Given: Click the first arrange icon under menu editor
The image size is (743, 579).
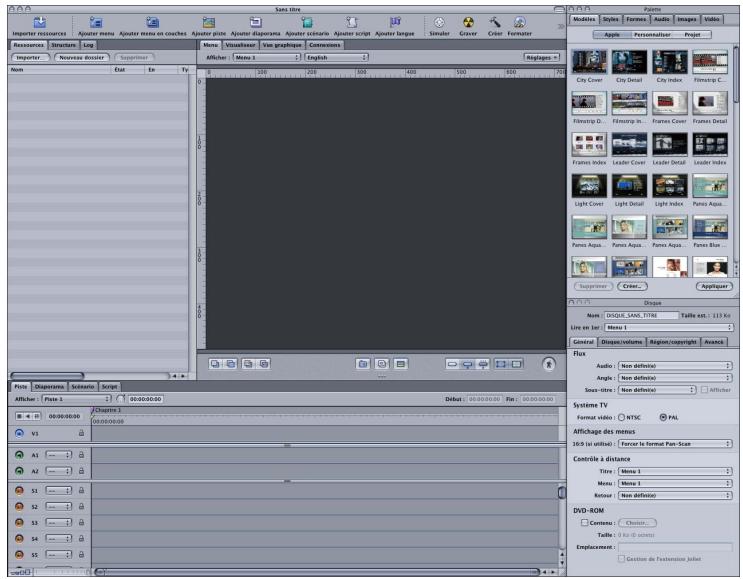Looking at the screenshot, I should click(x=215, y=364).
